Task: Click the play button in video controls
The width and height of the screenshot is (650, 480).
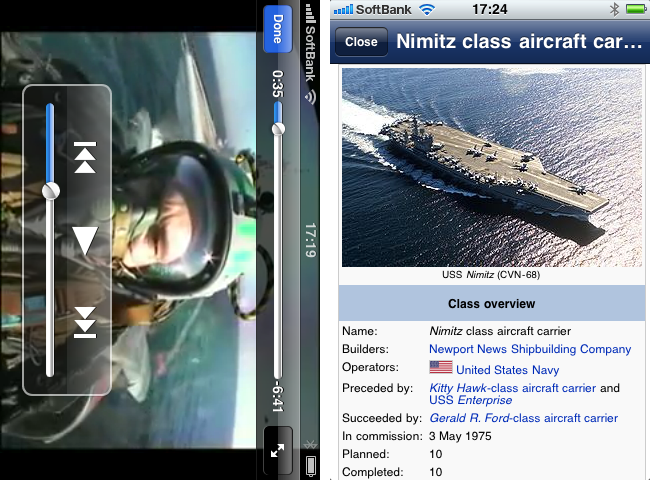Action: coord(85,240)
